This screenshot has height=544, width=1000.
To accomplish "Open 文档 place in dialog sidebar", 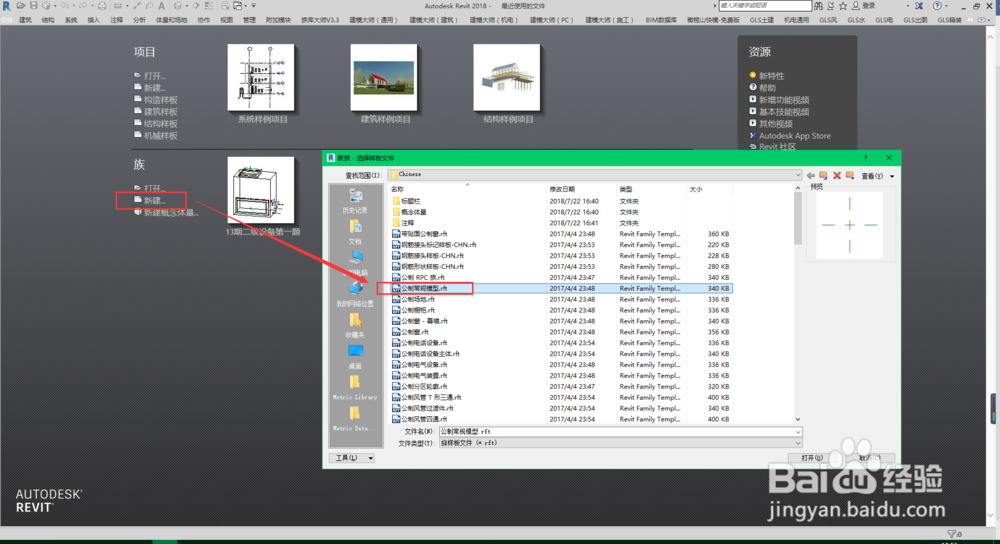I will (355, 232).
